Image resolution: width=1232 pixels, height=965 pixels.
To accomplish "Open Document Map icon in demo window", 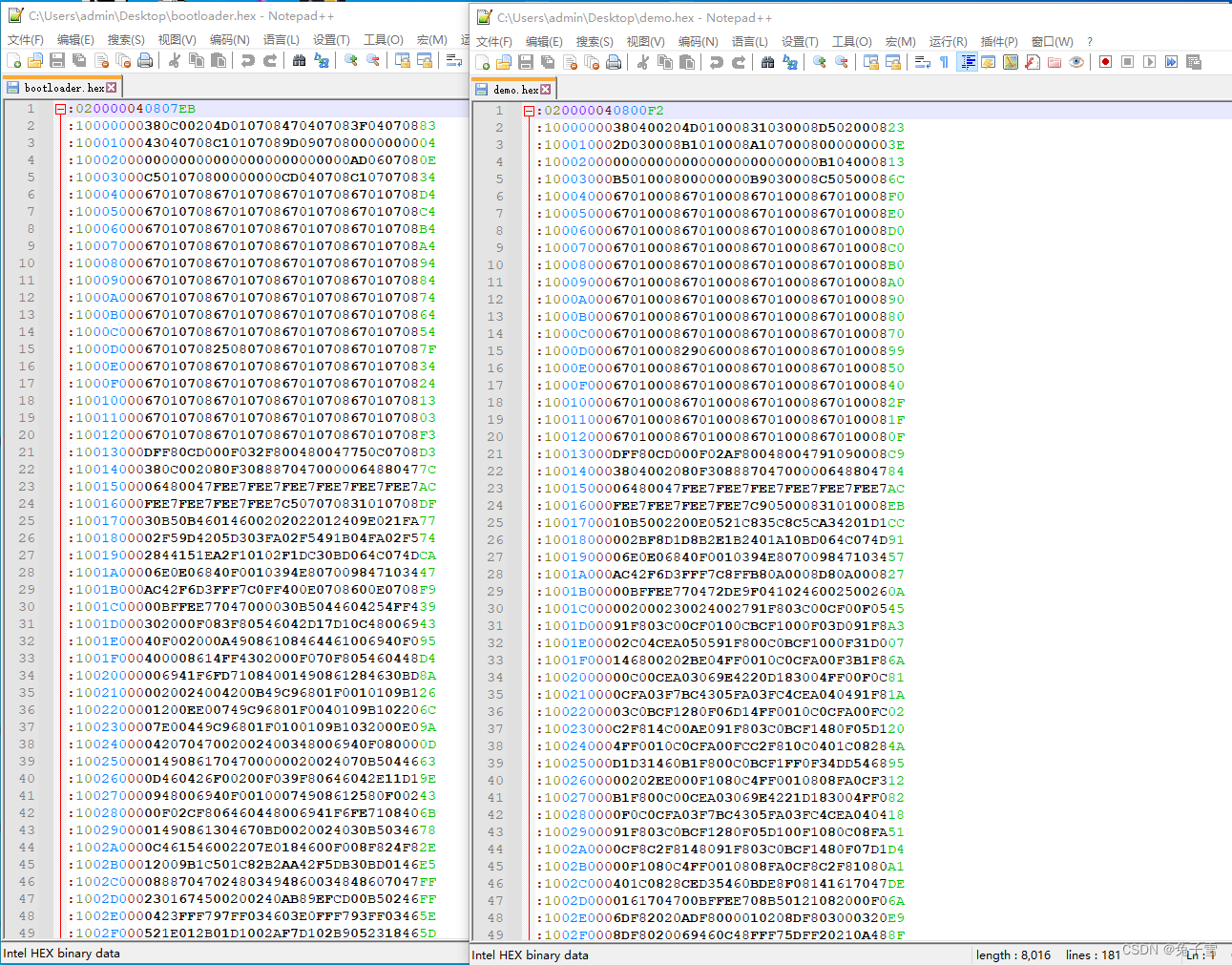I will click(x=1011, y=62).
